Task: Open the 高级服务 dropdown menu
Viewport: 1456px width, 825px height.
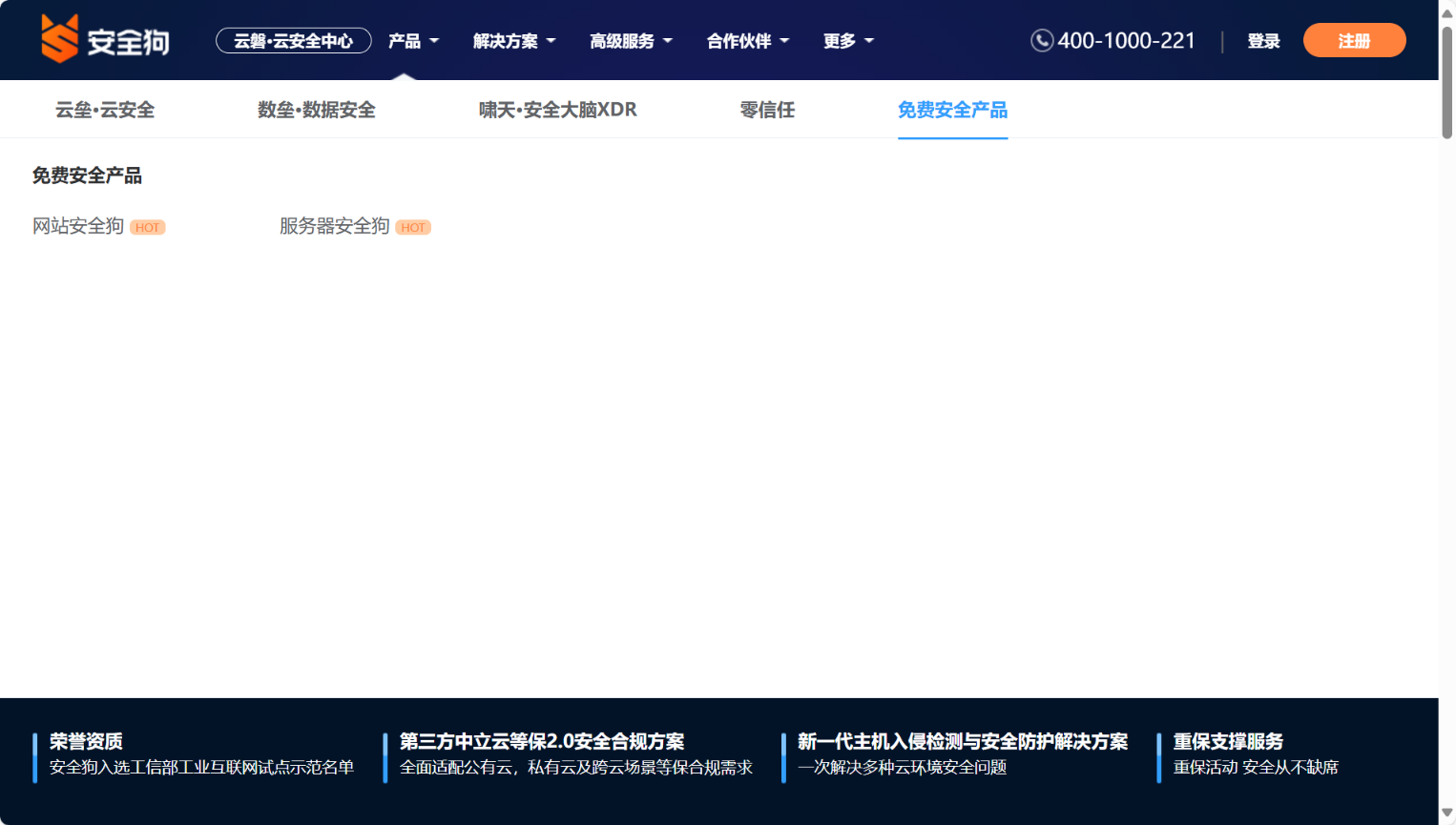Action: pos(631,41)
